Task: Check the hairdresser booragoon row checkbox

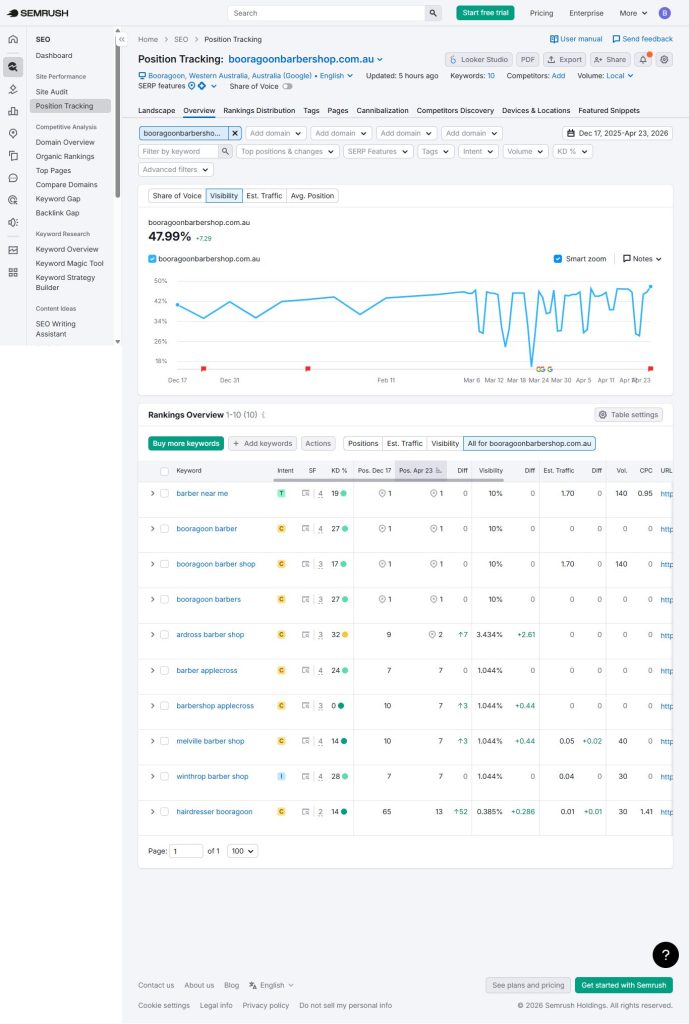Action: 165,812
